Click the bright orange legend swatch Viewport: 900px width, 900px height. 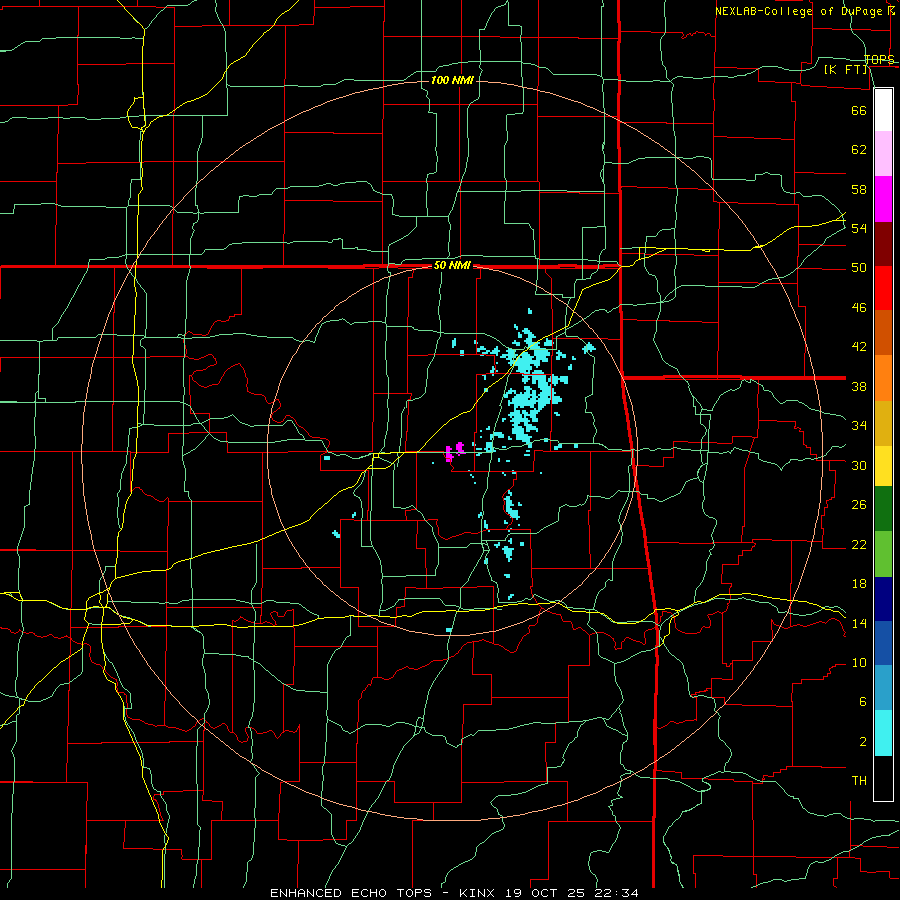(x=883, y=378)
